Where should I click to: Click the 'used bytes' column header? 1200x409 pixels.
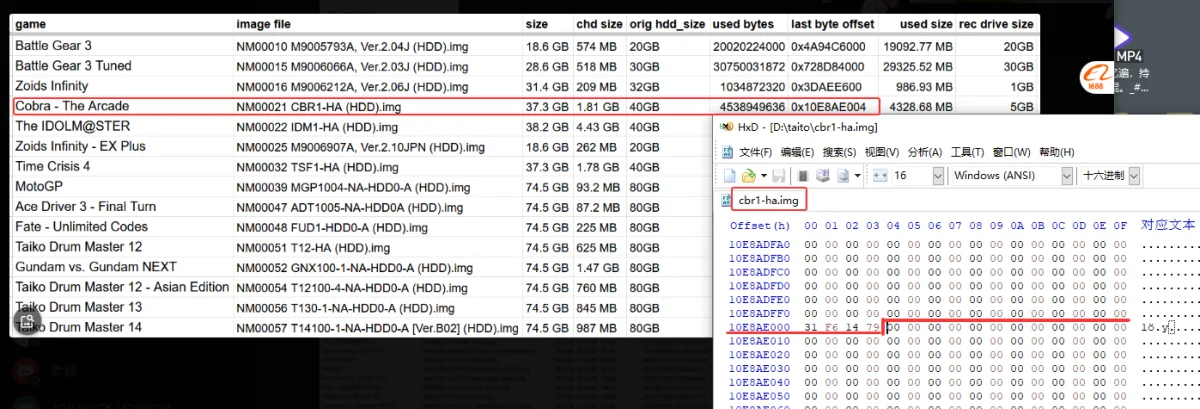[x=744, y=24]
